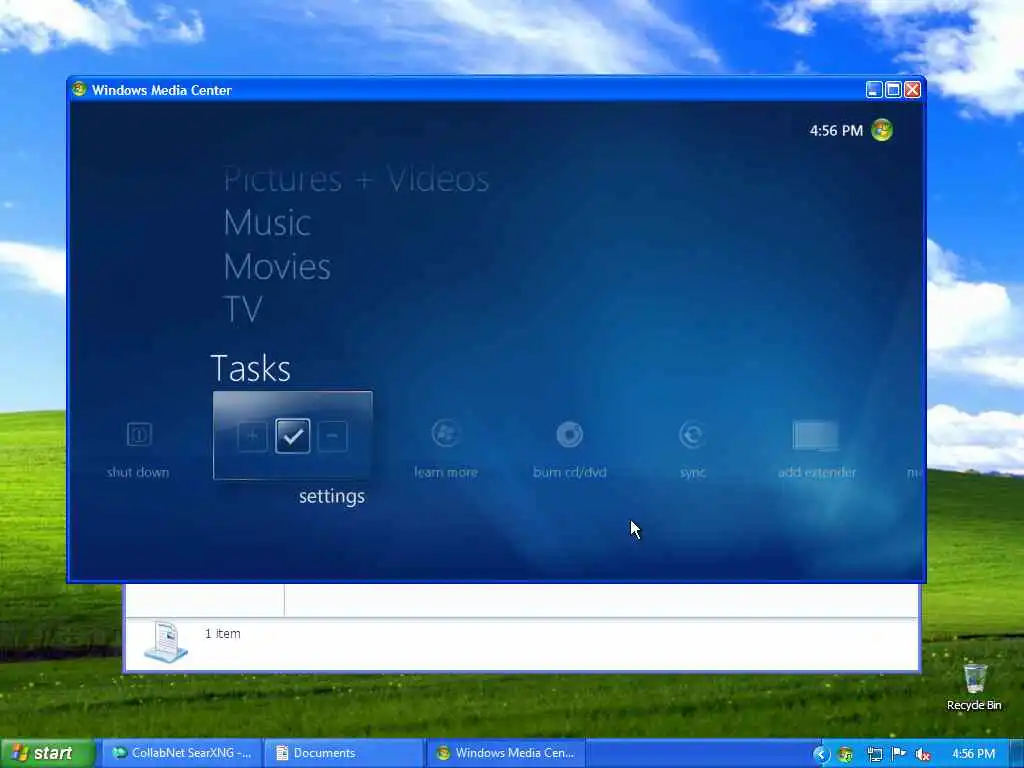Select the Music menu category
Viewport: 1024px width, 768px height.
(x=267, y=223)
